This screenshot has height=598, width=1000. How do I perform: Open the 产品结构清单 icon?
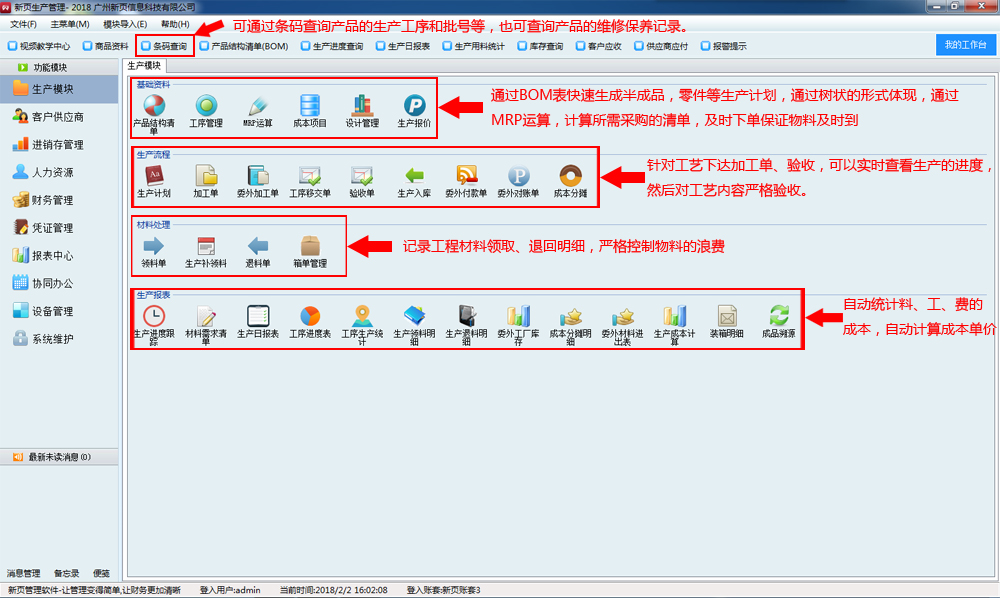[154, 106]
